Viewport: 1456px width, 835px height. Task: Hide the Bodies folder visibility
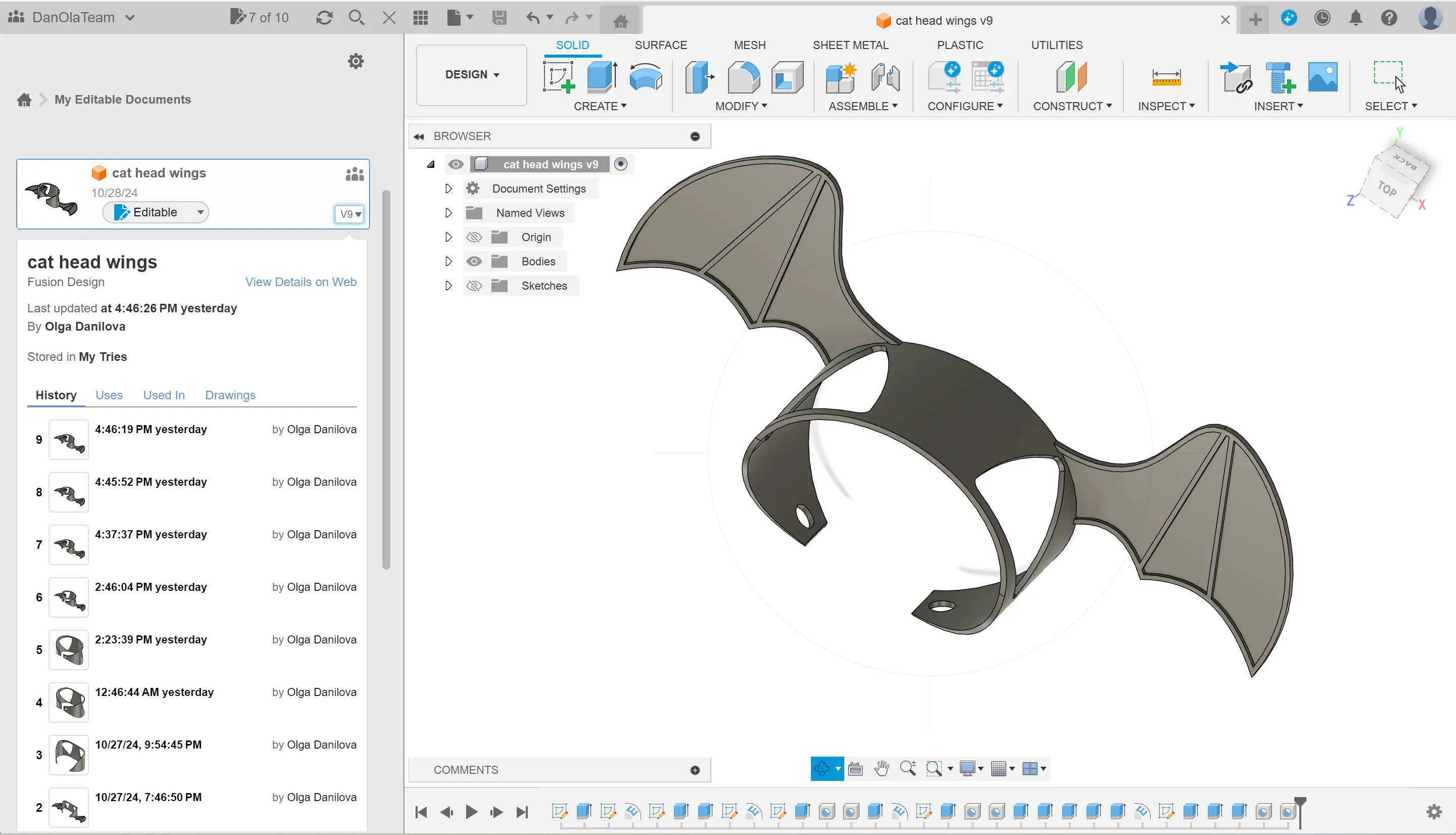point(474,261)
